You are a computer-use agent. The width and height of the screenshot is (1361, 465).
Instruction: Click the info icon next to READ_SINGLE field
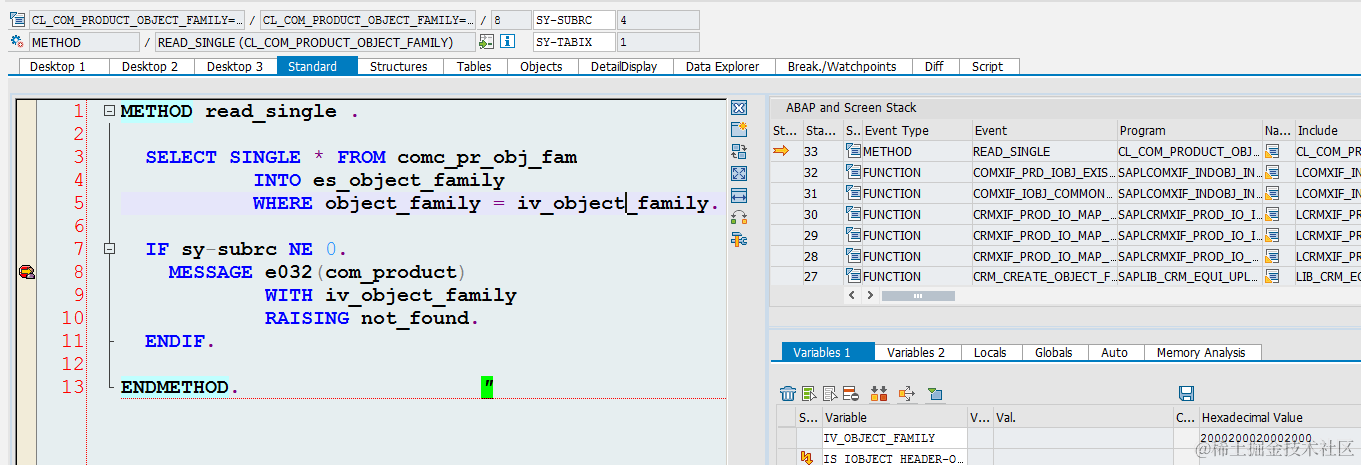pyautogui.click(x=507, y=42)
